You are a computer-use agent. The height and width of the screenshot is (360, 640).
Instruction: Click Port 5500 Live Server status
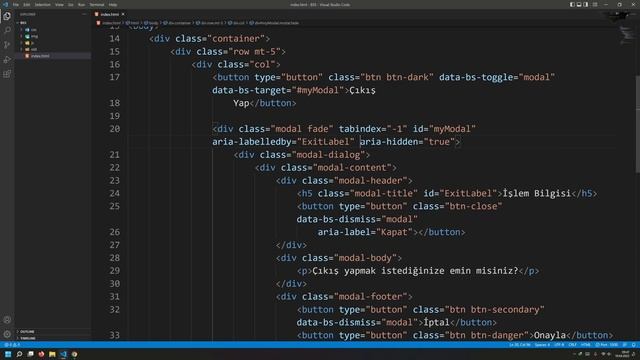[607, 345]
